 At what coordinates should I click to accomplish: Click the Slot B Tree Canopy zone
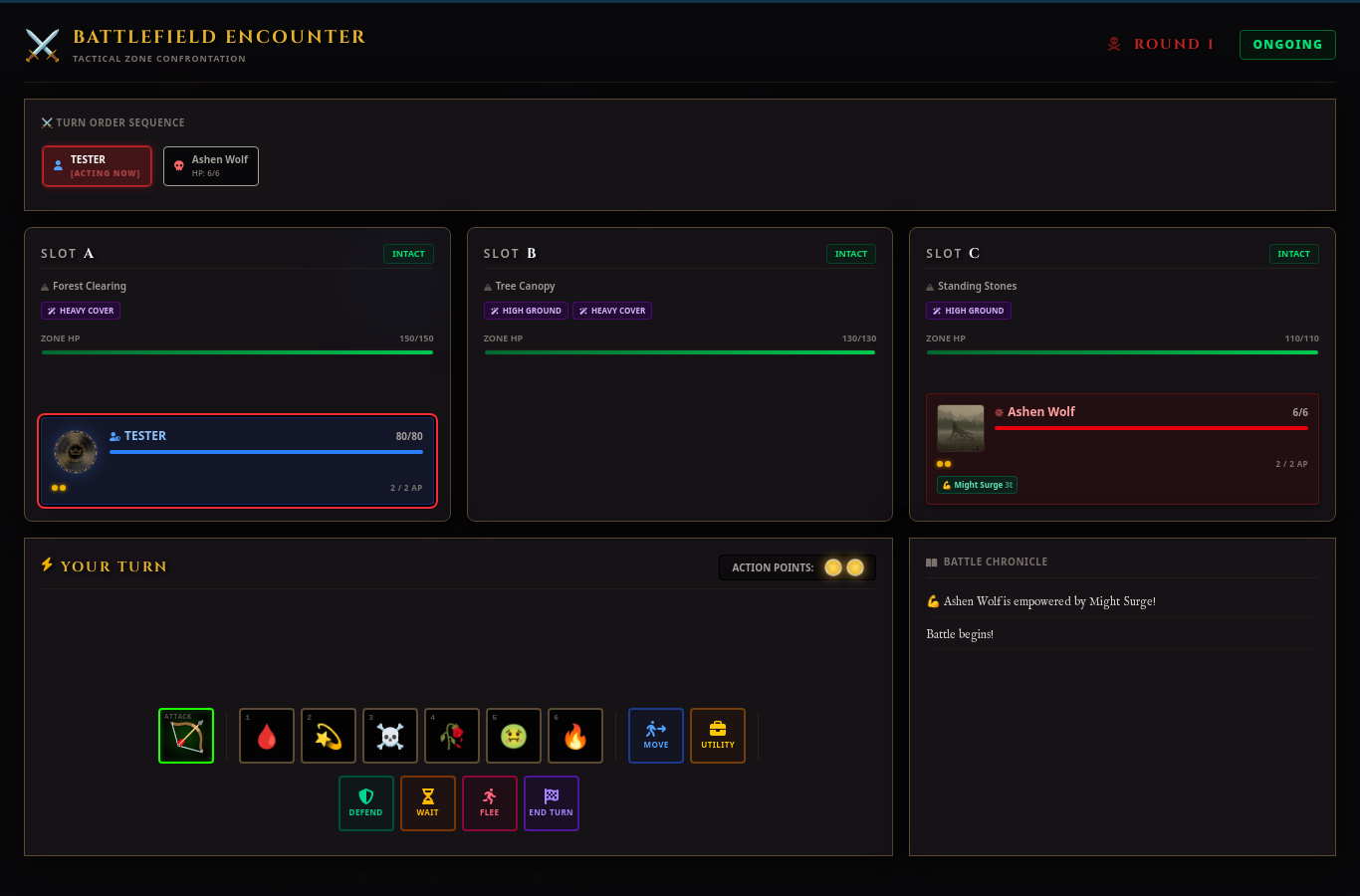click(680, 374)
